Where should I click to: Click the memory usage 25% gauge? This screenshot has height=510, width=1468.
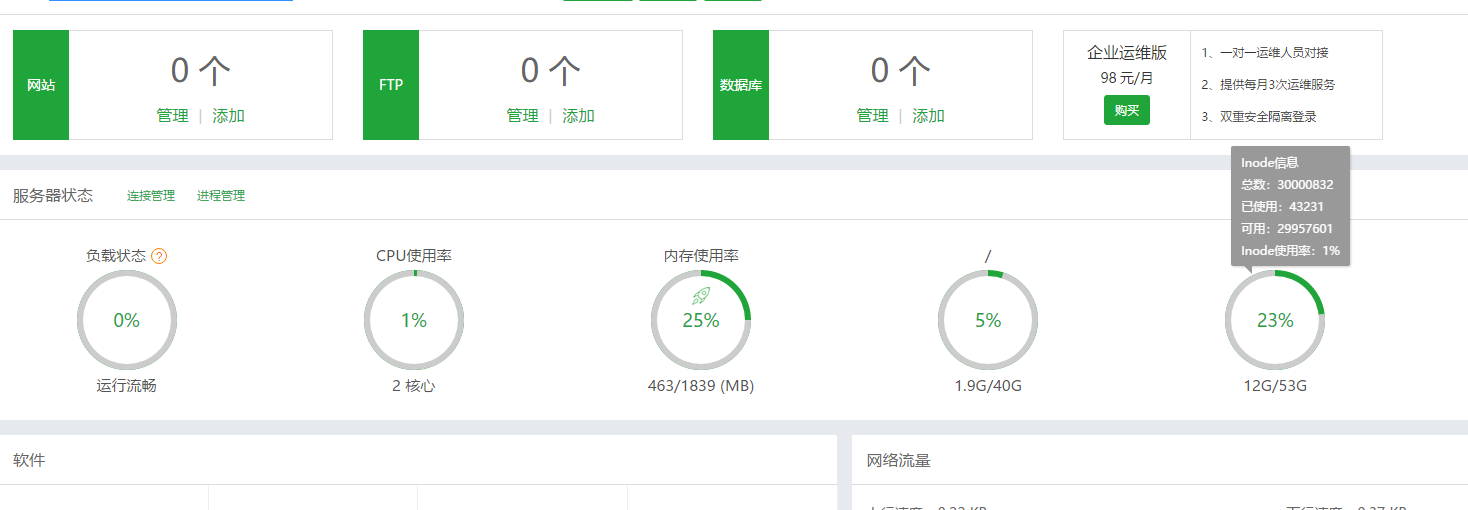point(701,320)
